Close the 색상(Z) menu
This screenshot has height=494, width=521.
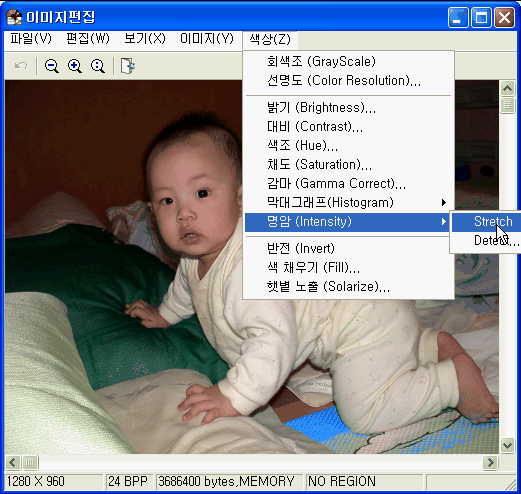(270, 40)
